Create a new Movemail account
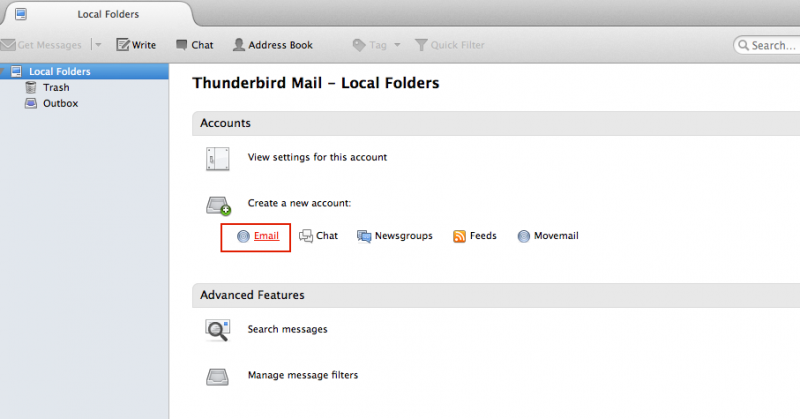Image resolution: width=800 pixels, height=419 pixels. (x=556, y=236)
